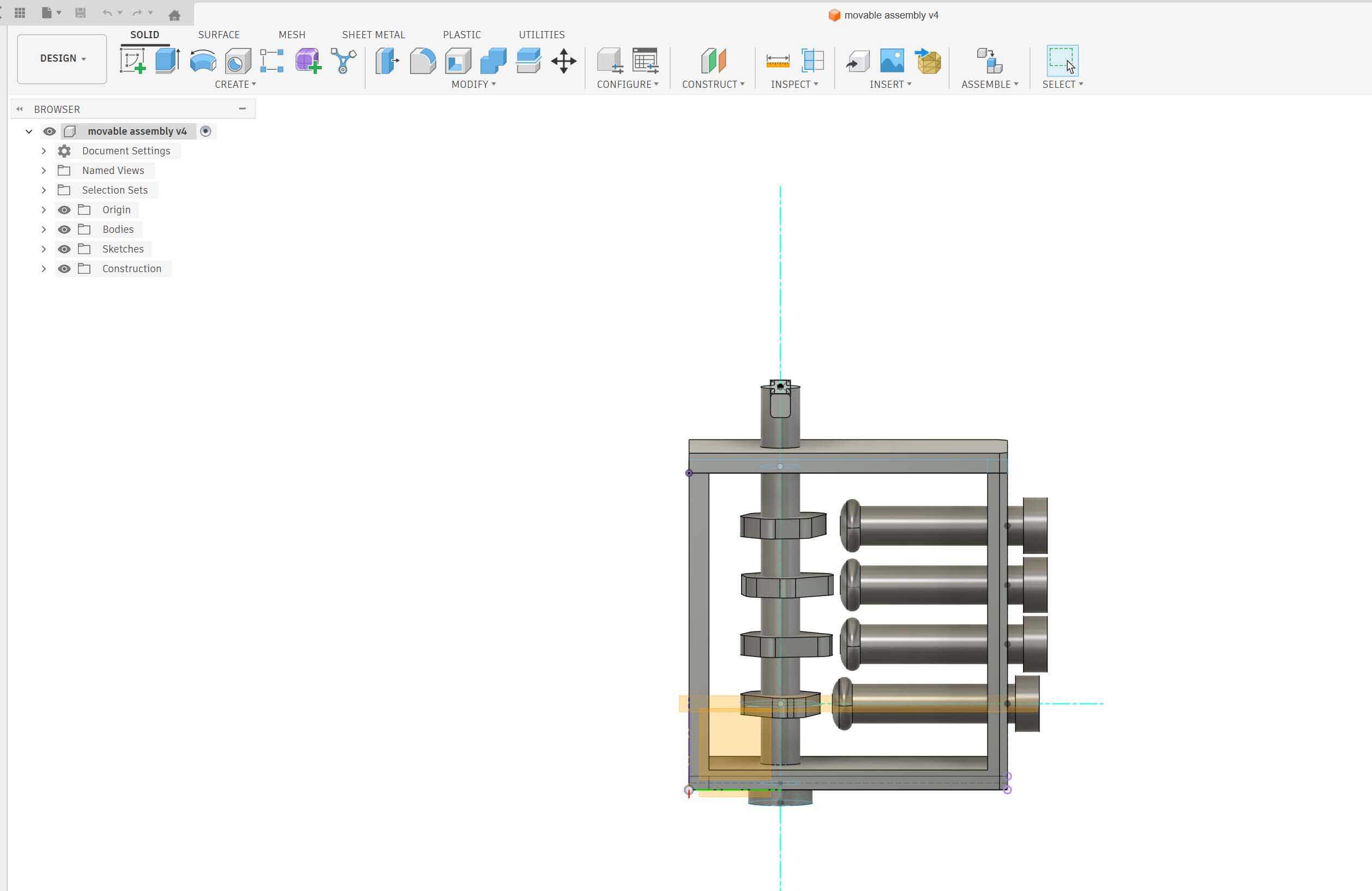Screen dimensions: 1372x891
Task: Switch to the SHEET METAL tab
Action: coord(373,34)
